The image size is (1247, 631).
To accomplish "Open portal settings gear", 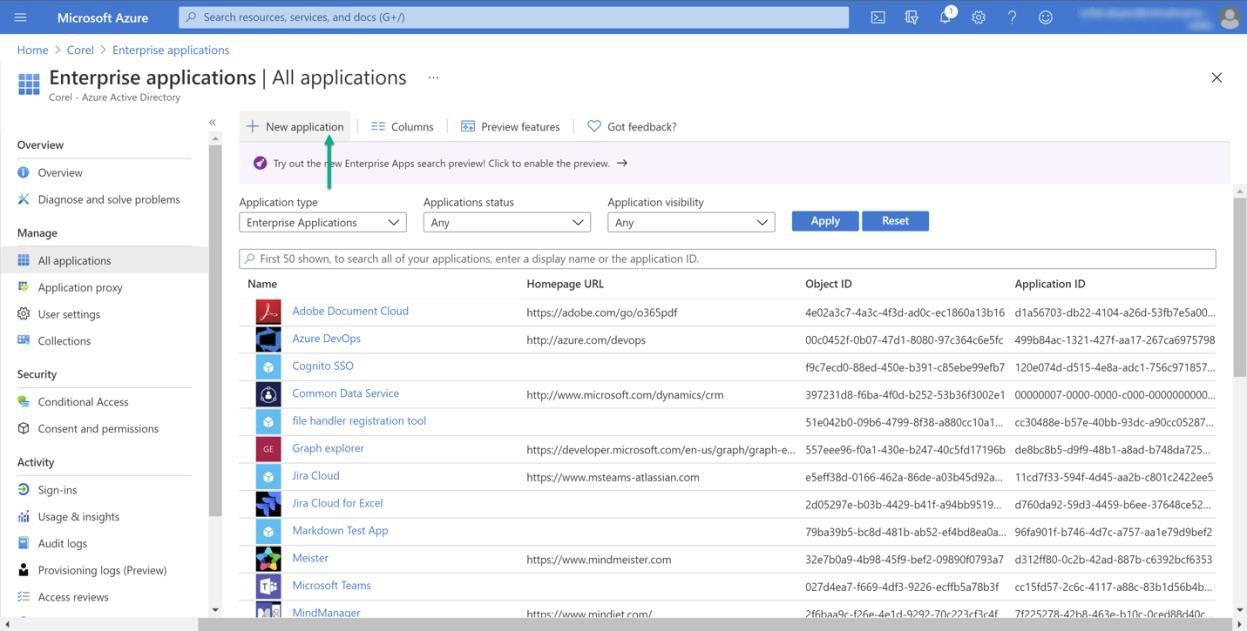I will coord(979,17).
